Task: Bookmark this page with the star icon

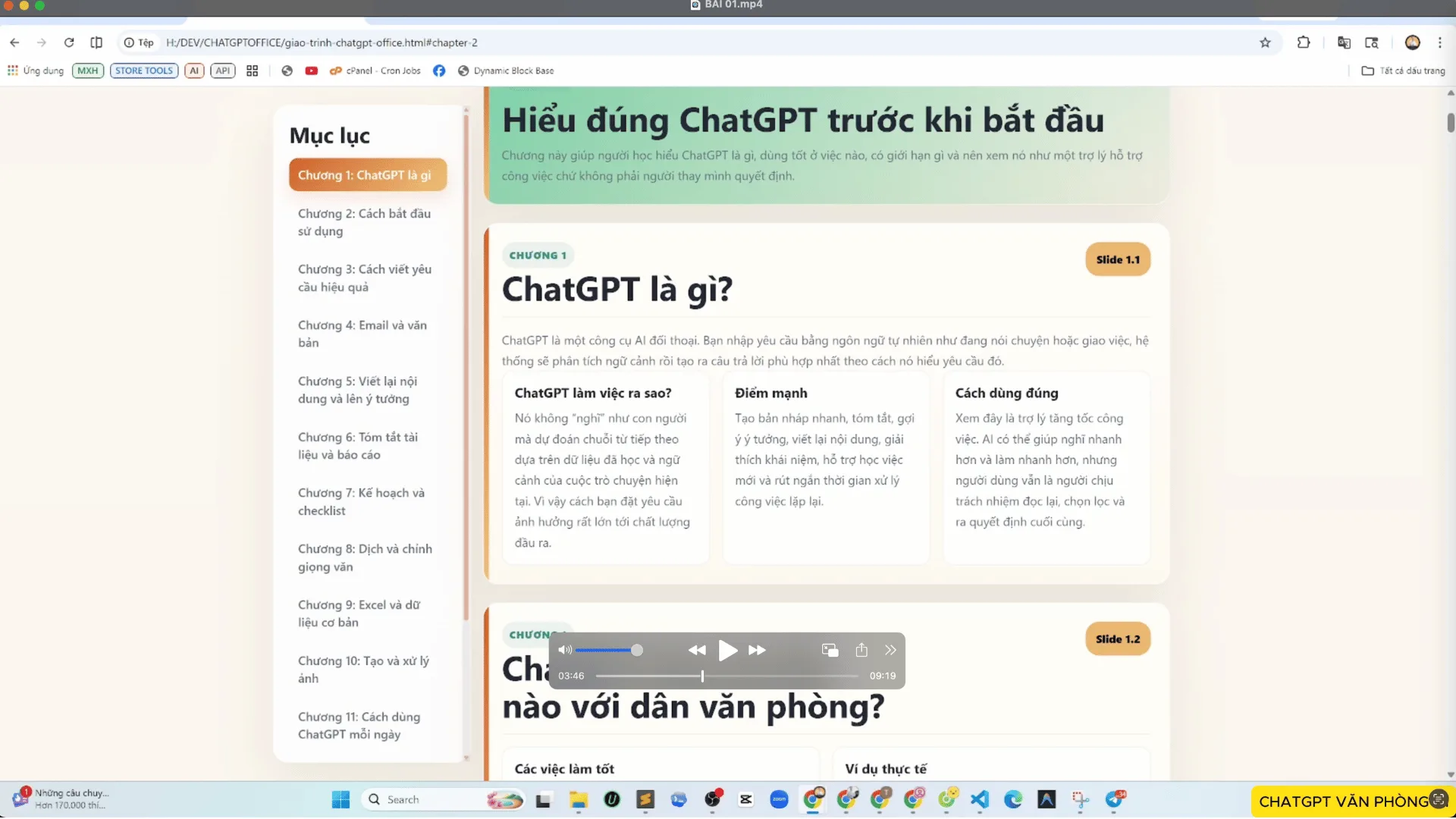Action: click(1265, 42)
